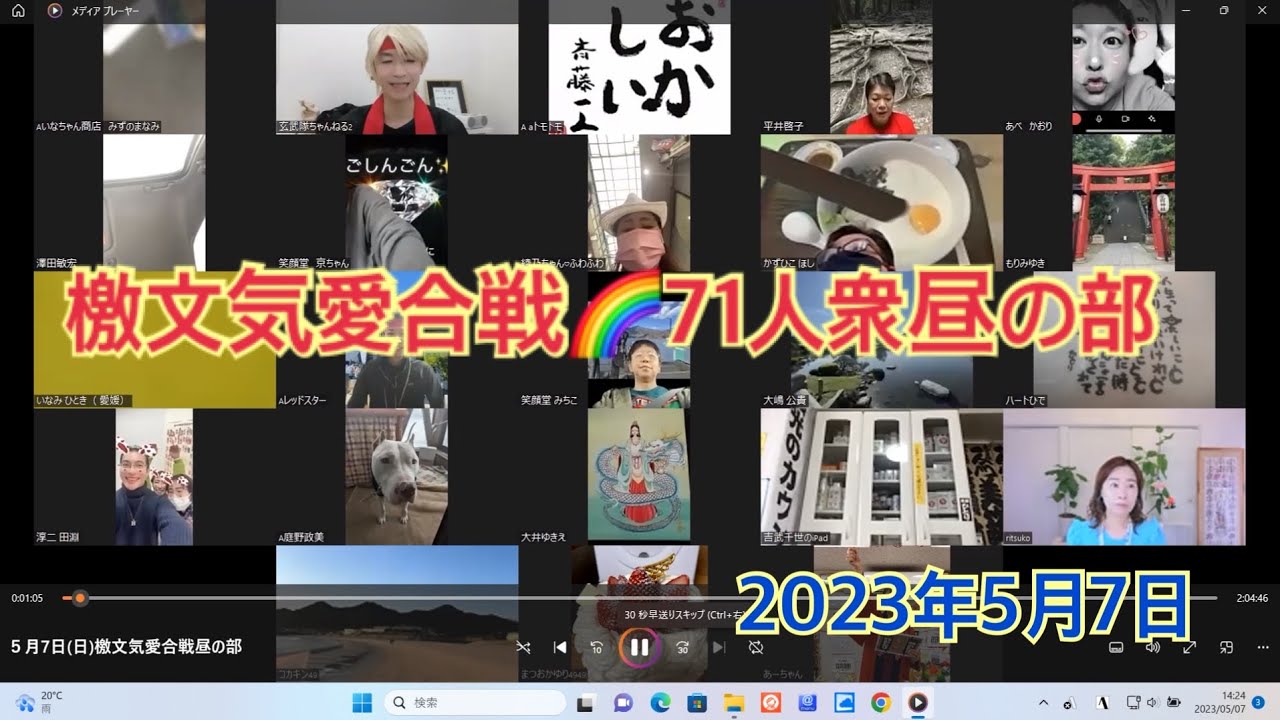Open the player volume control
The width and height of the screenshot is (1280, 720).
(1153, 647)
